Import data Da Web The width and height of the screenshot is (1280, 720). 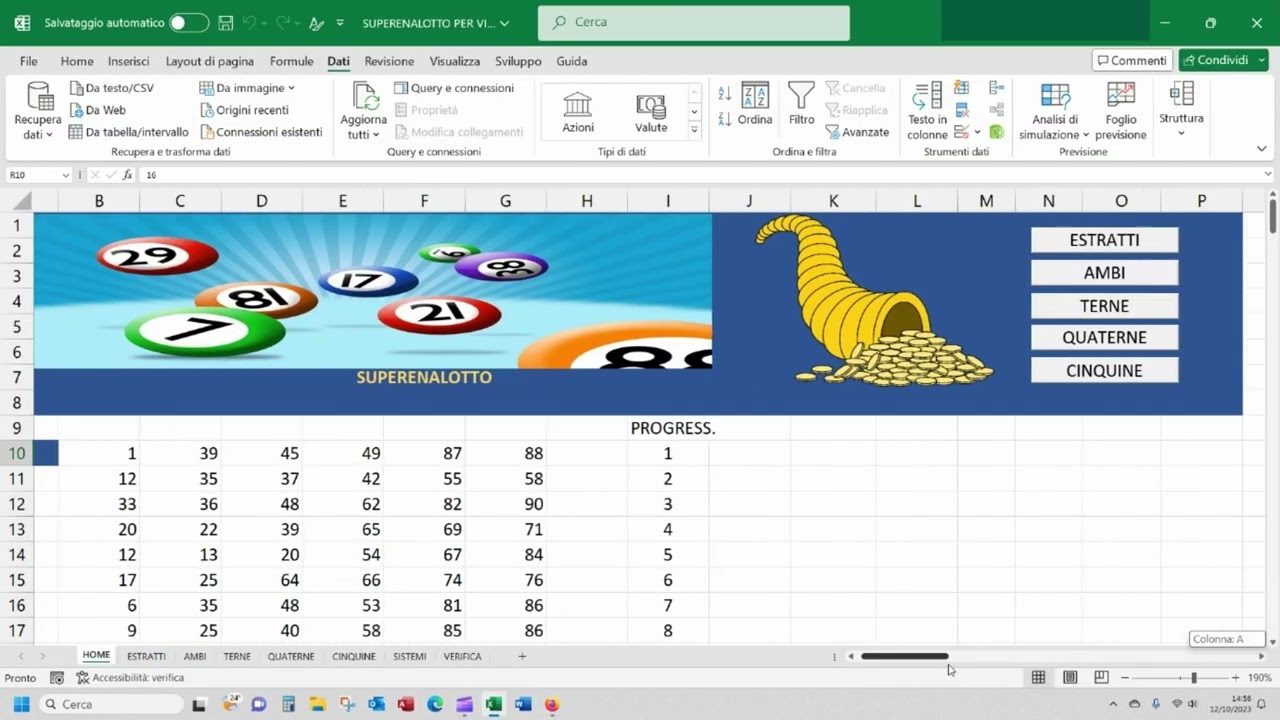click(x=97, y=110)
